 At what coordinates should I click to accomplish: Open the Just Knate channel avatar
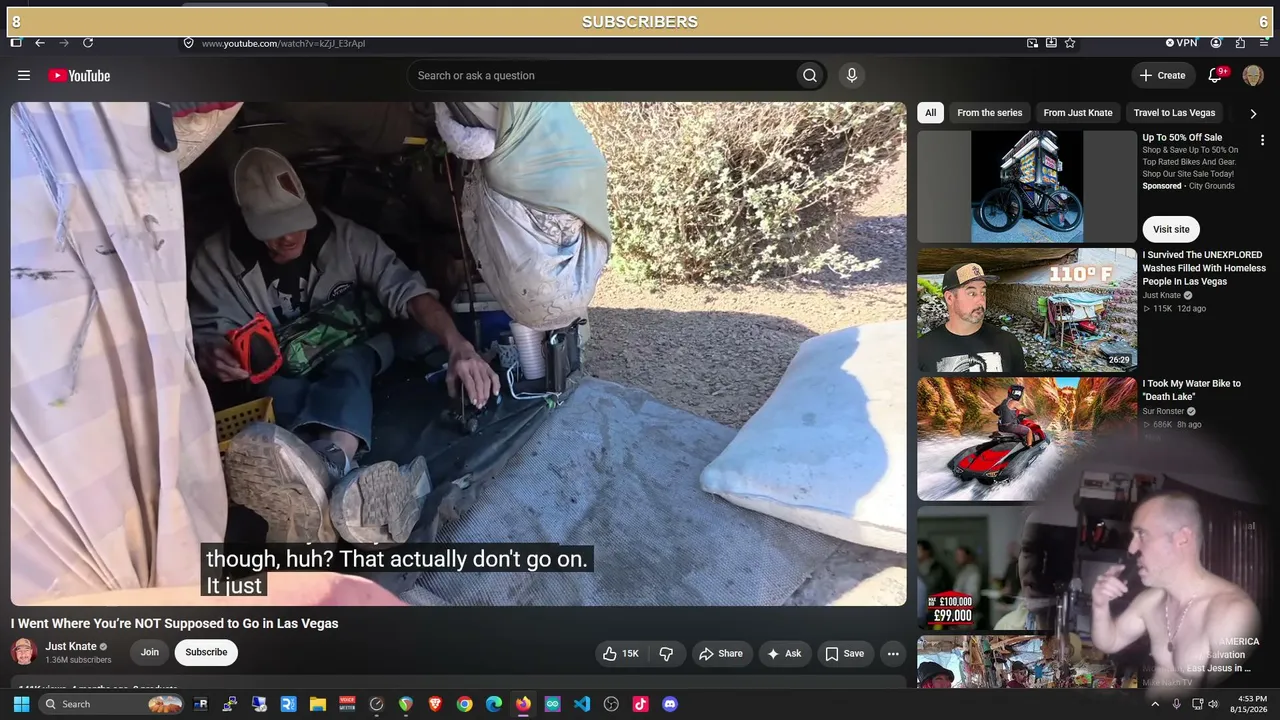[24, 652]
